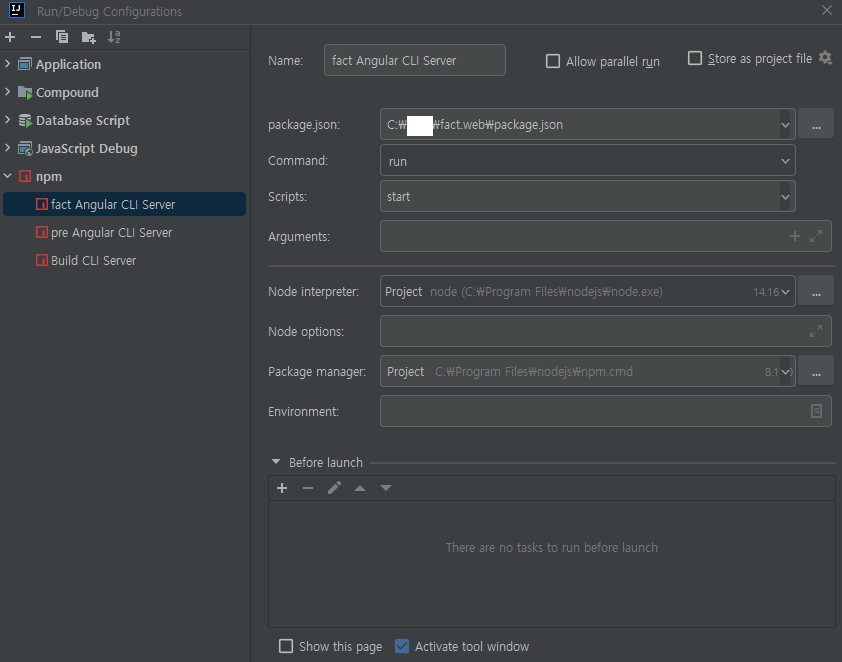Click the Name input field
842x662 pixels.
click(415, 60)
